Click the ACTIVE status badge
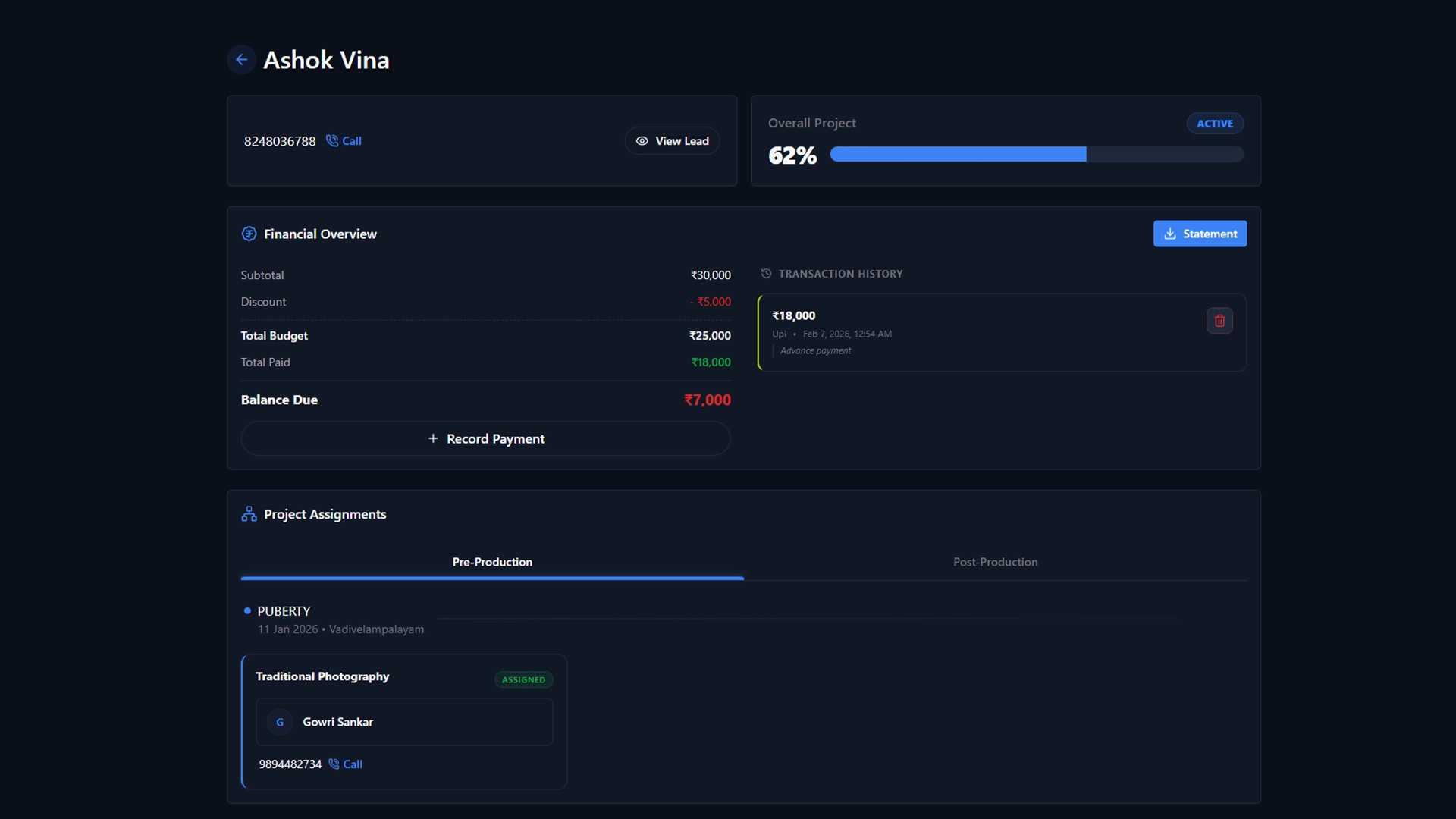 [1214, 124]
